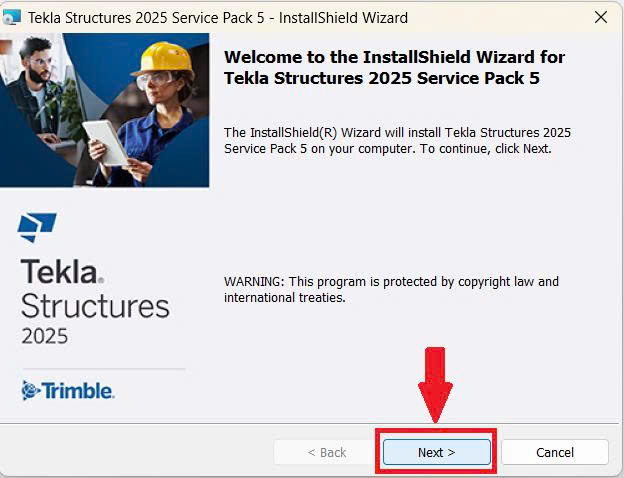The width and height of the screenshot is (624, 478).
Task: Click the InstallShield(R) description paragraph
Action: [x=397, y=140]
